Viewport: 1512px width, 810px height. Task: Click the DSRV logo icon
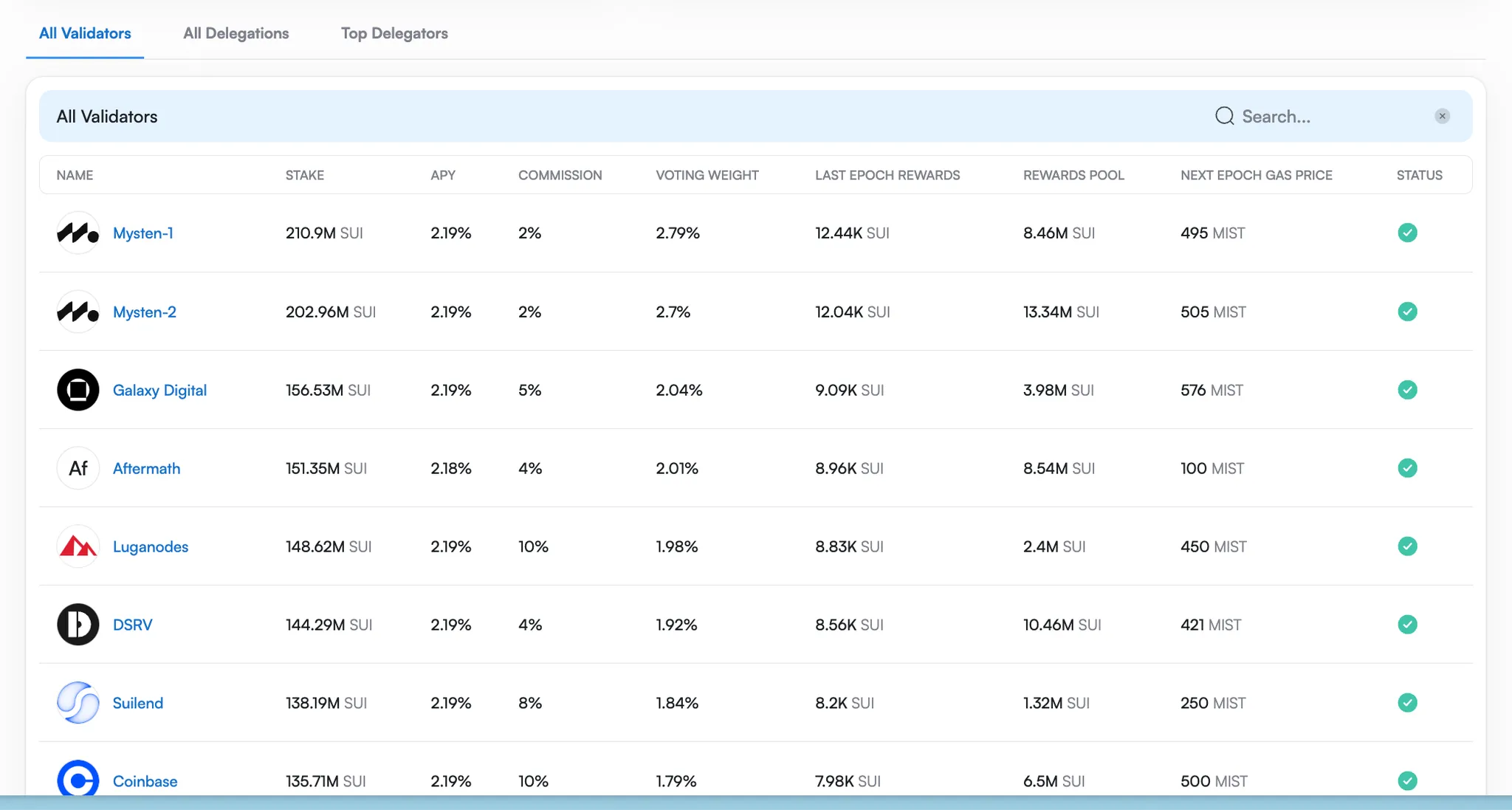pyautogui.click(x=78, y=625)
